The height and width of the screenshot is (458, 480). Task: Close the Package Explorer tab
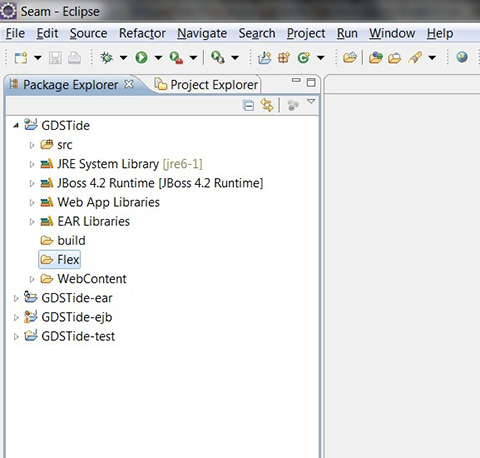(129, 84)
